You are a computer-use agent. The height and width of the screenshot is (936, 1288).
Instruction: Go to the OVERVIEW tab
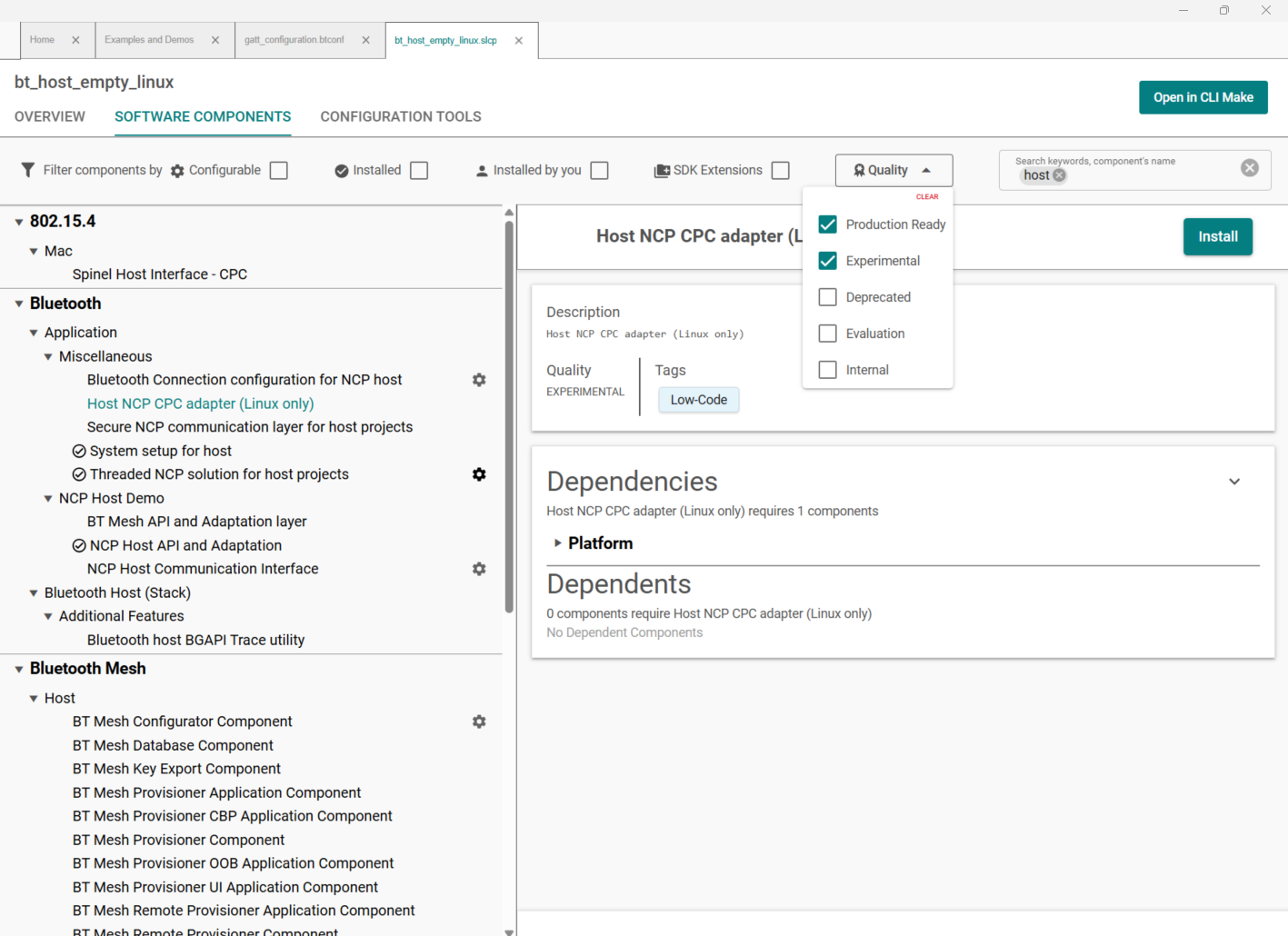[x=50, y=116]
